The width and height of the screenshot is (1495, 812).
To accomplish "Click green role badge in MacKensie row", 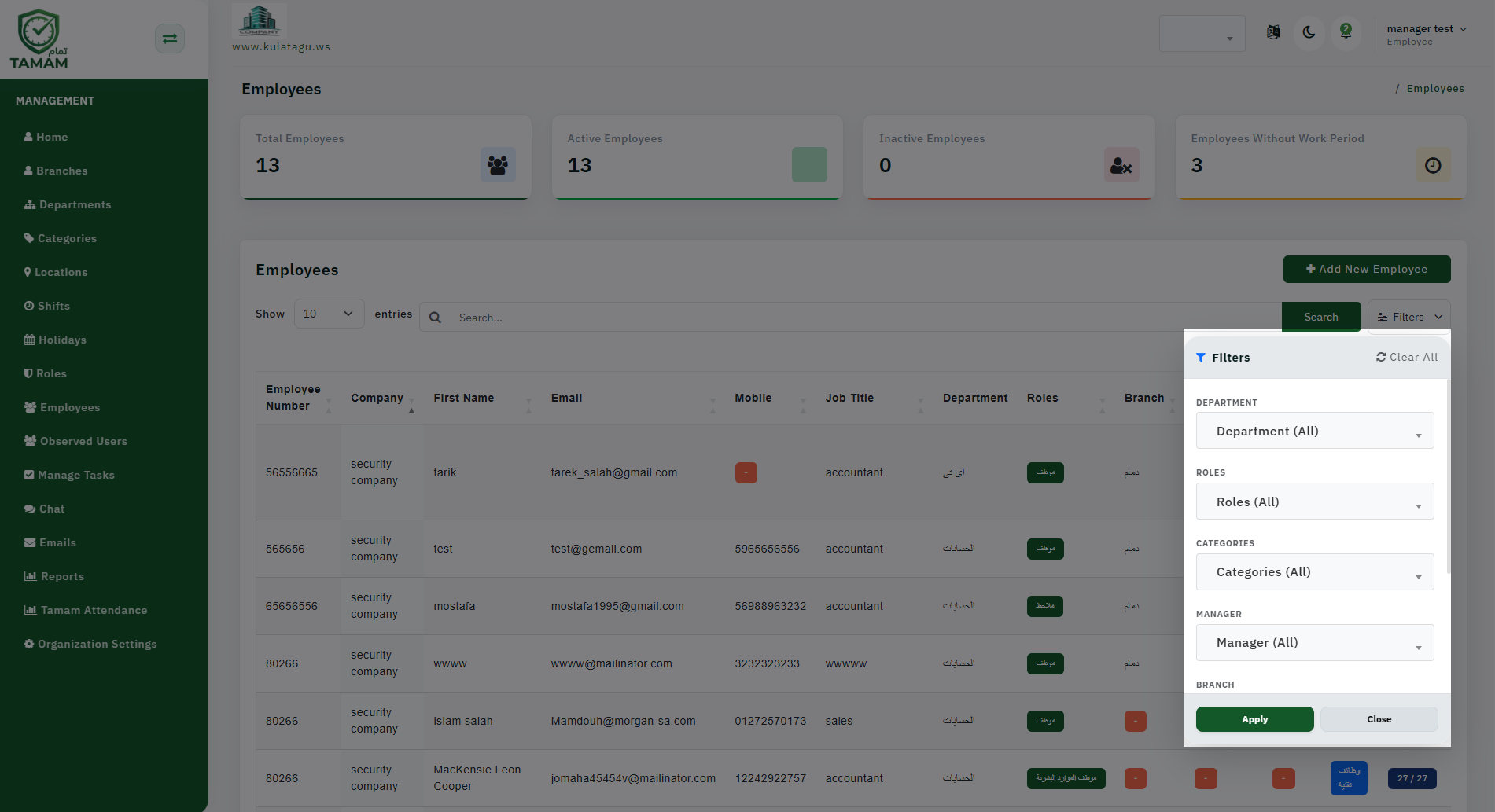I will click(x=1066, y=778).
